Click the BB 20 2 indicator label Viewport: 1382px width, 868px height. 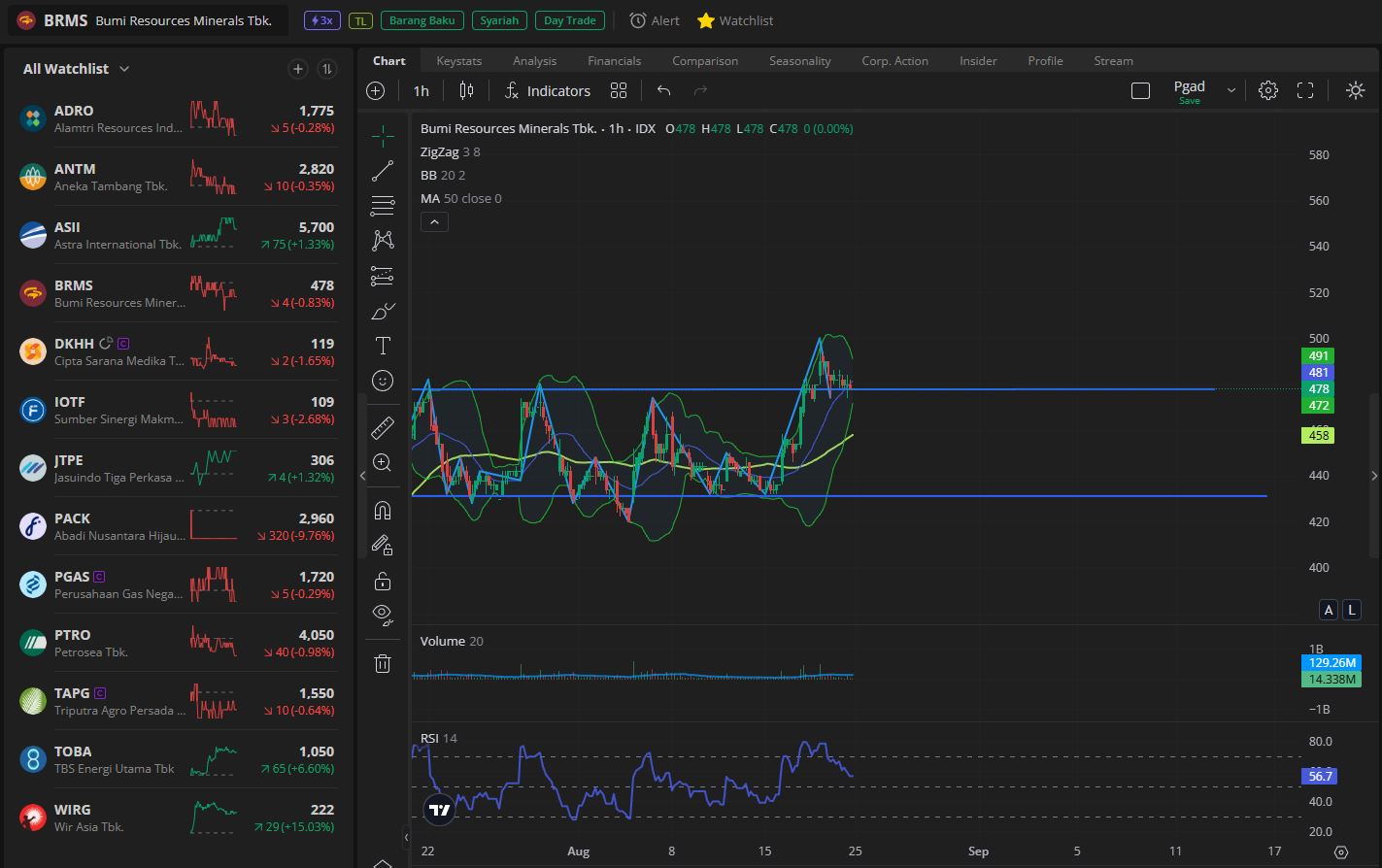click(x=443, y=175)
